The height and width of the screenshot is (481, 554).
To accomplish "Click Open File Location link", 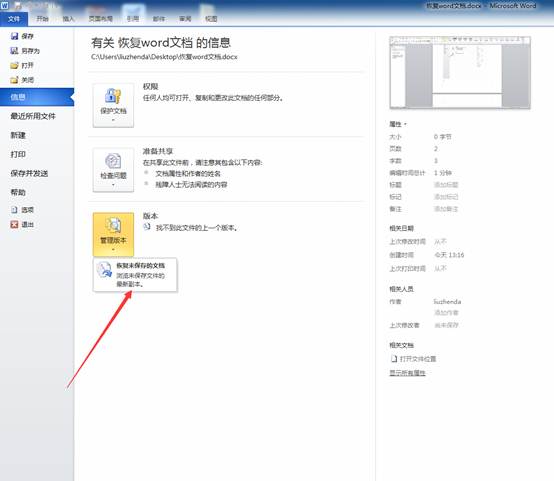I will click(418, 359).
